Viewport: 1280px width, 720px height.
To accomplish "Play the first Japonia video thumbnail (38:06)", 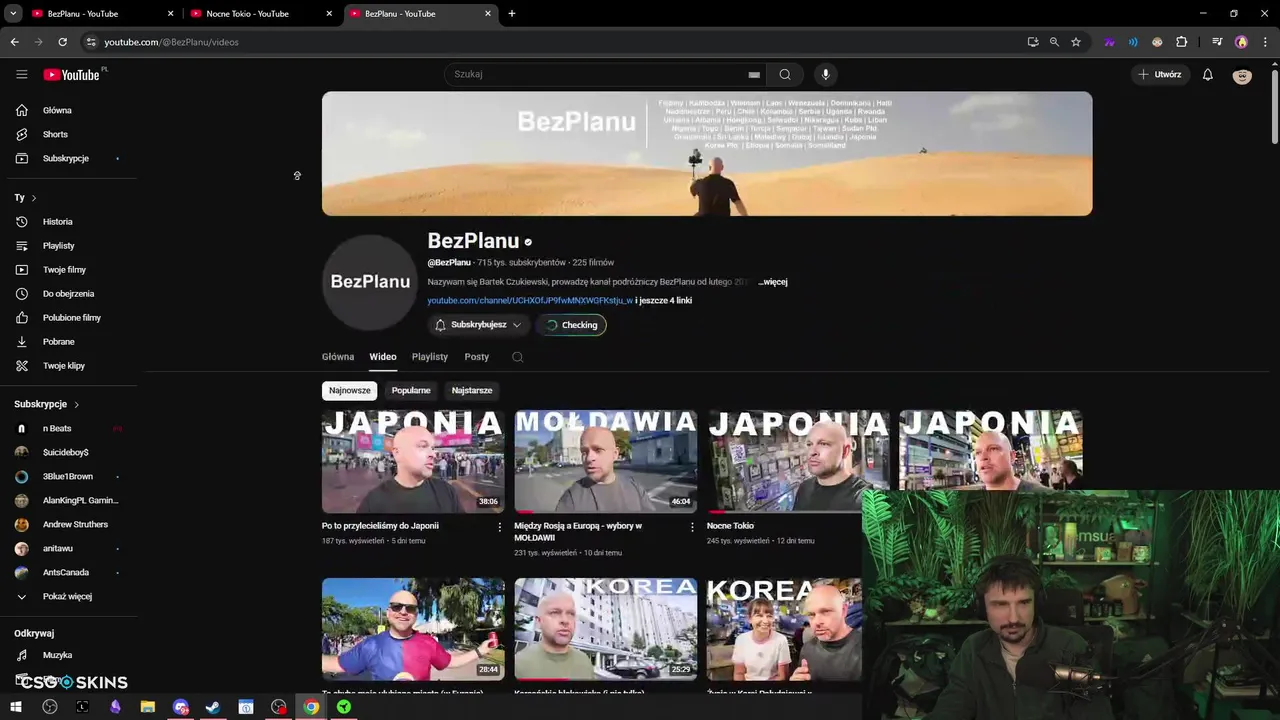I will (x=413, y=461).
